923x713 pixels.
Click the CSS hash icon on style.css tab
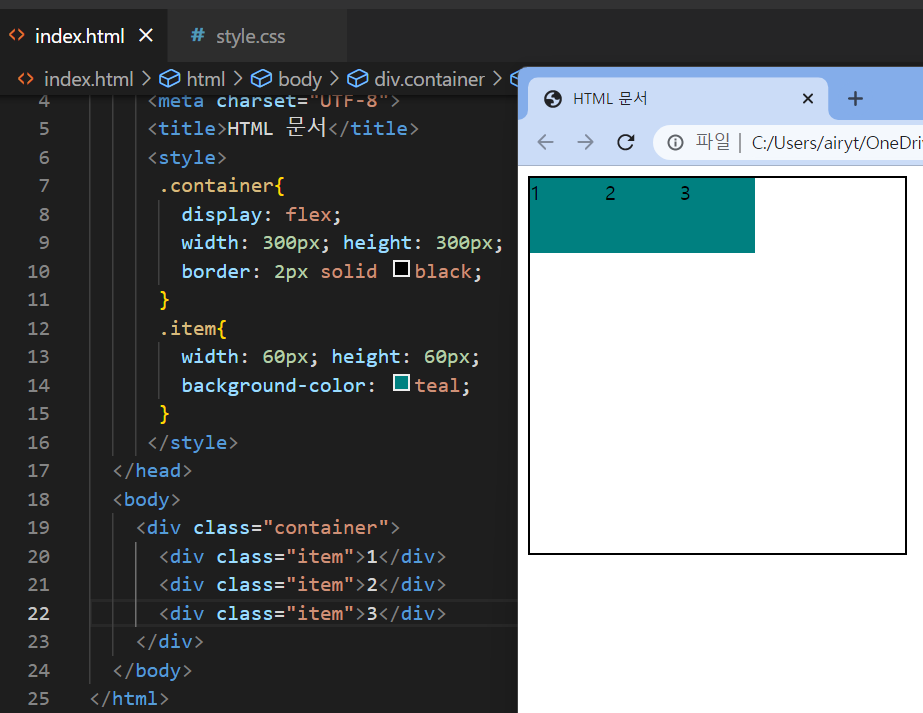pos(198,35)
